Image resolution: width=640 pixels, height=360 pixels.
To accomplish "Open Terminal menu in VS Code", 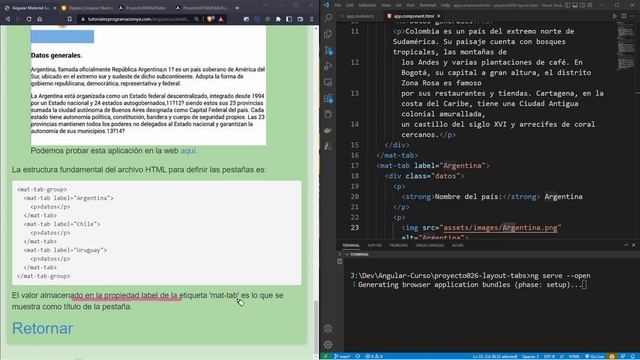I will pyautogui.click(x=428, y=5).
